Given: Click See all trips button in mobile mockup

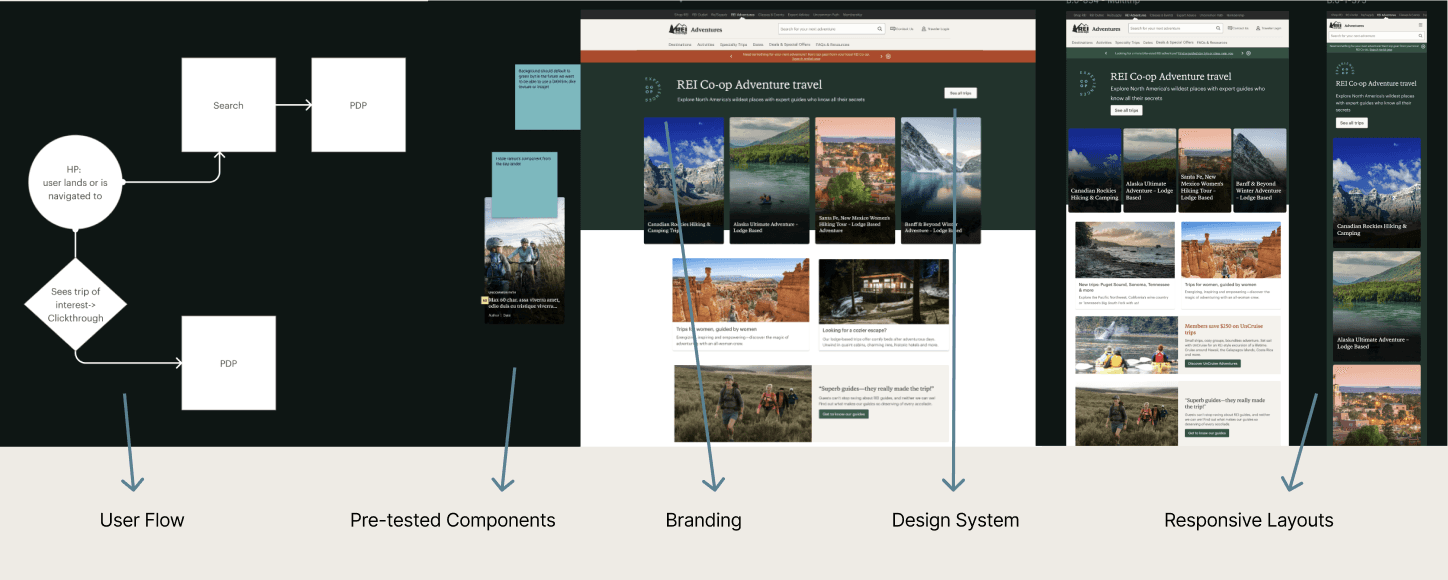Looking at the screenshot, I should coord(1352,123).
